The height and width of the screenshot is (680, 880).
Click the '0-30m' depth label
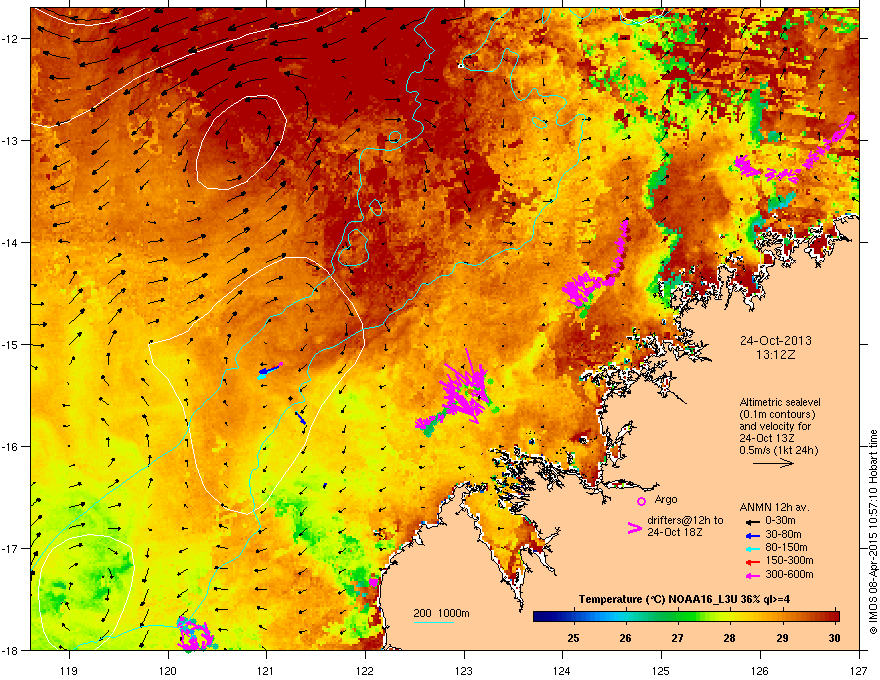click(780, 521)
